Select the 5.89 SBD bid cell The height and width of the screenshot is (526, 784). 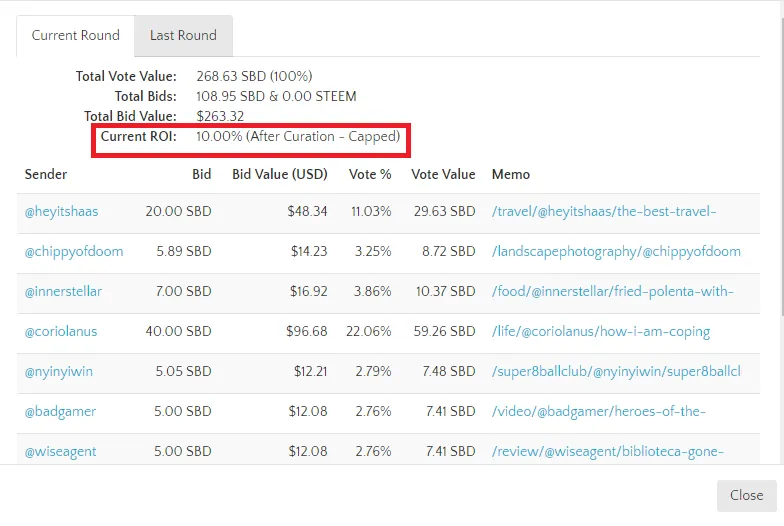(x=184, y=252)
